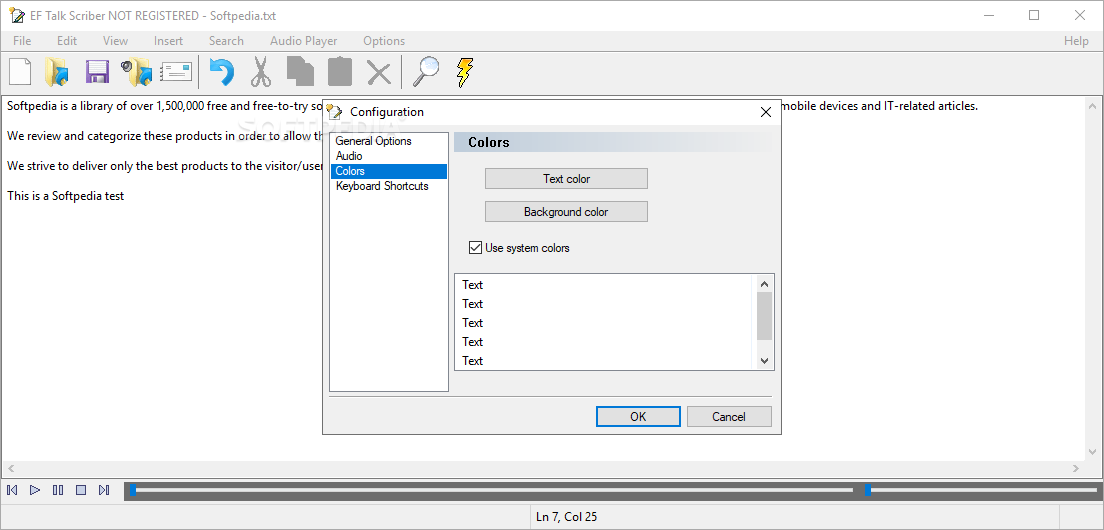Click the app icon in main title bar
The image size is (1104, 530).
15,15
